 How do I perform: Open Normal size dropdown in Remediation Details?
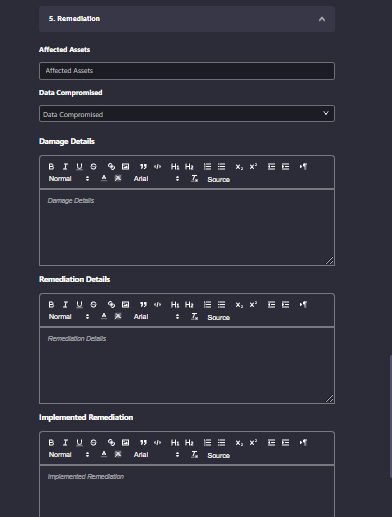(69, 317)
